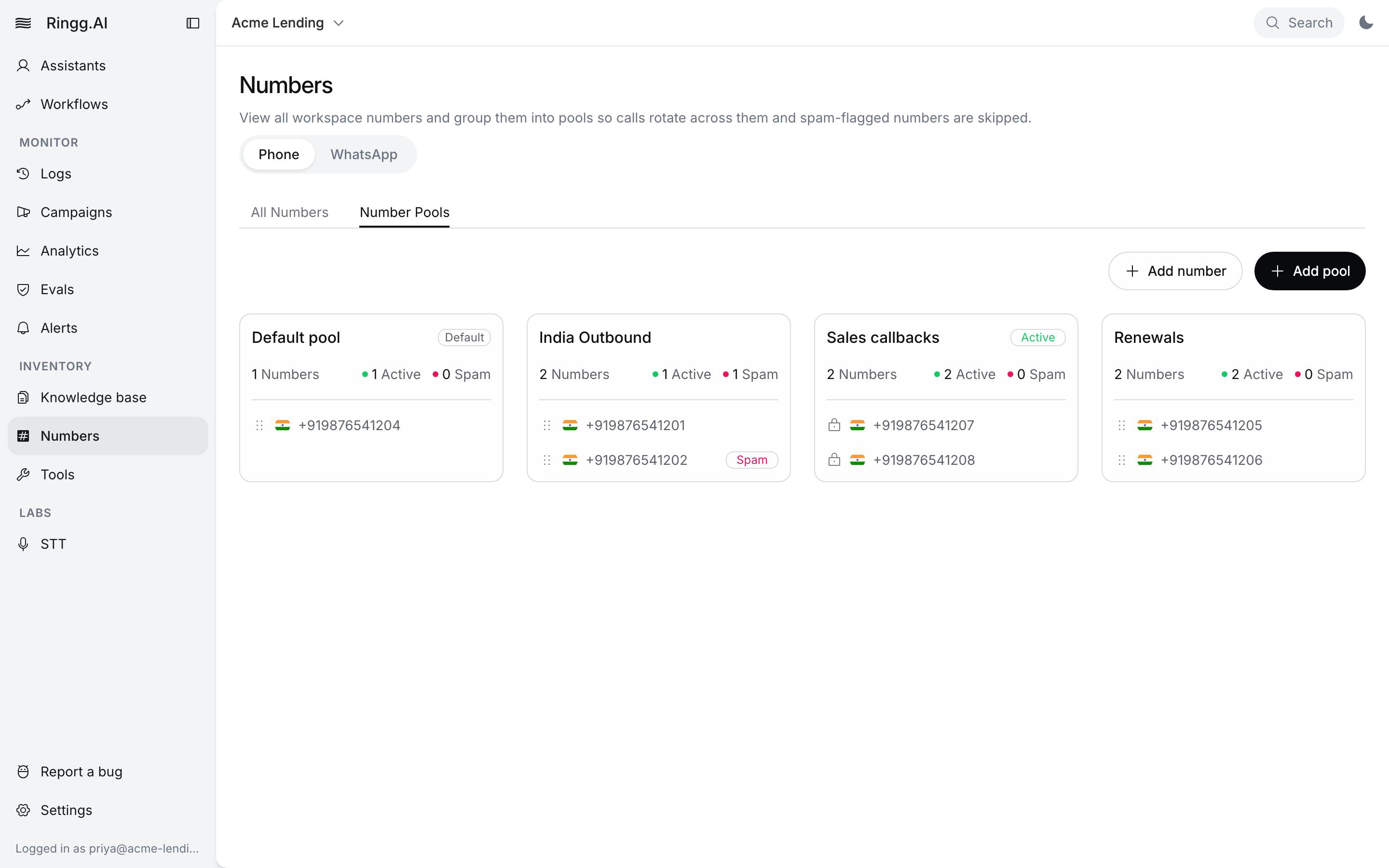Click the India flag beside +919876541208
Image resolution: width=1389 pixels, height=868 pixels.
coord(858,460)
